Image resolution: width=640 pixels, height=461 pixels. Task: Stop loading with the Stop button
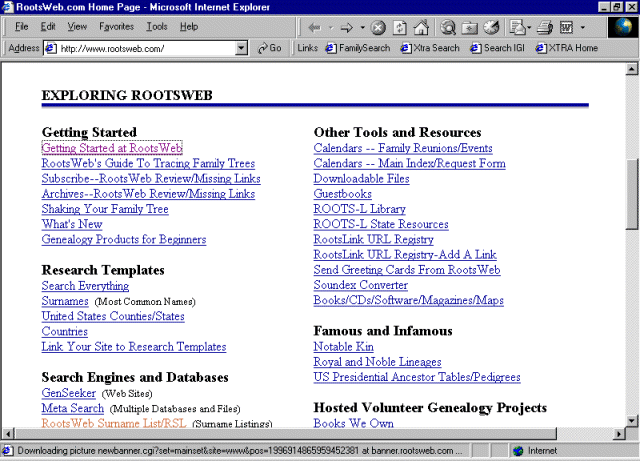coord(378,27)
